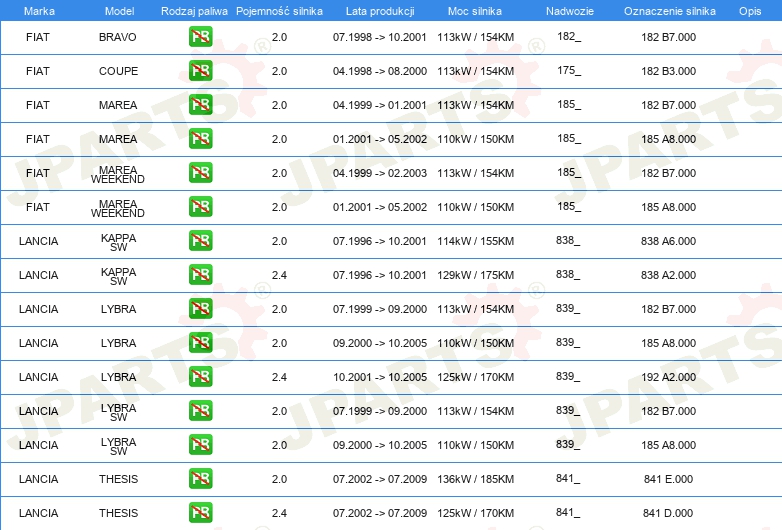Select fuel icon in THESIS 2.0 row
Image resolution: width=782 pixels, height=530 pixels.
tap(200, 478)
